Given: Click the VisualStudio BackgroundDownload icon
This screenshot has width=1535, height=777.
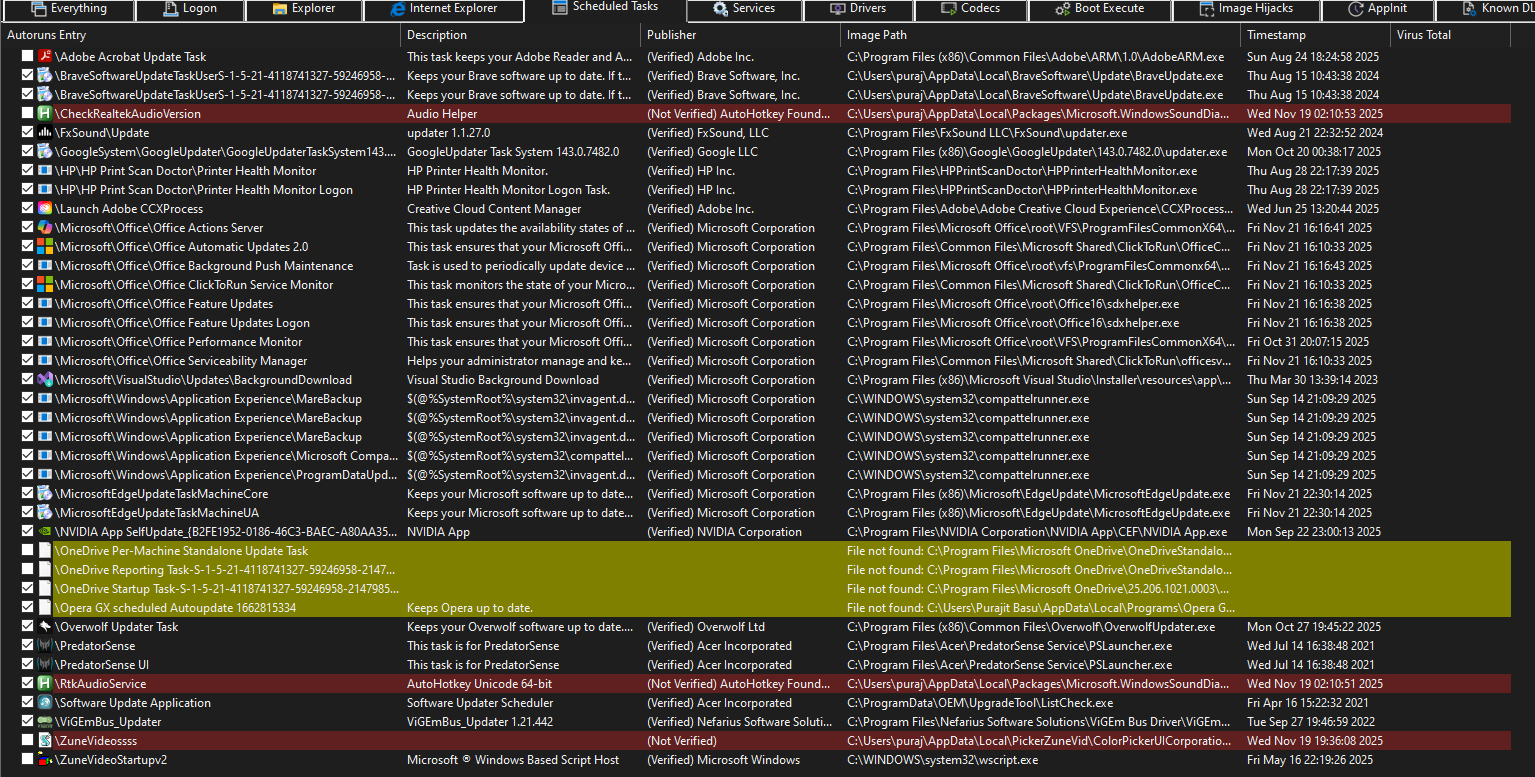Looking at the screenshot, I should (45, 380).
